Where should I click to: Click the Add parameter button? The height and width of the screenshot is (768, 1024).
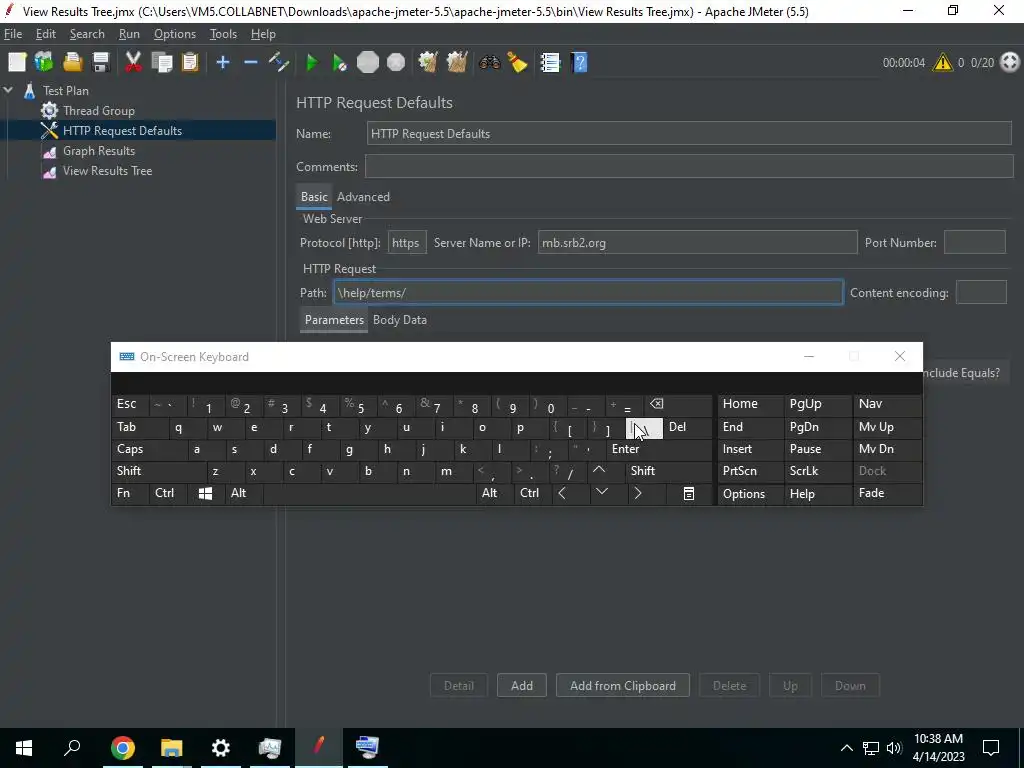click(x=522, y=686)
